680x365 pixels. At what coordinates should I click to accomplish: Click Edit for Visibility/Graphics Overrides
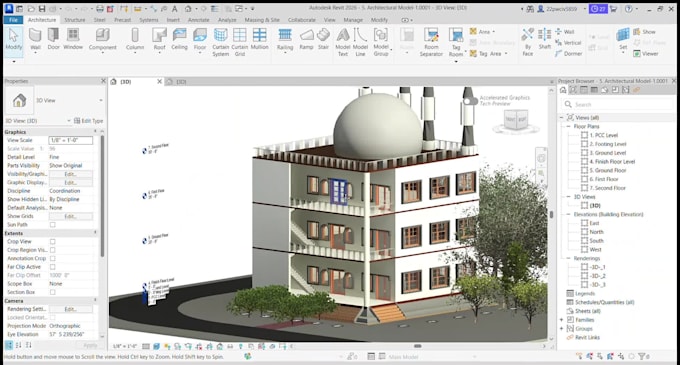tap(70, 174)
